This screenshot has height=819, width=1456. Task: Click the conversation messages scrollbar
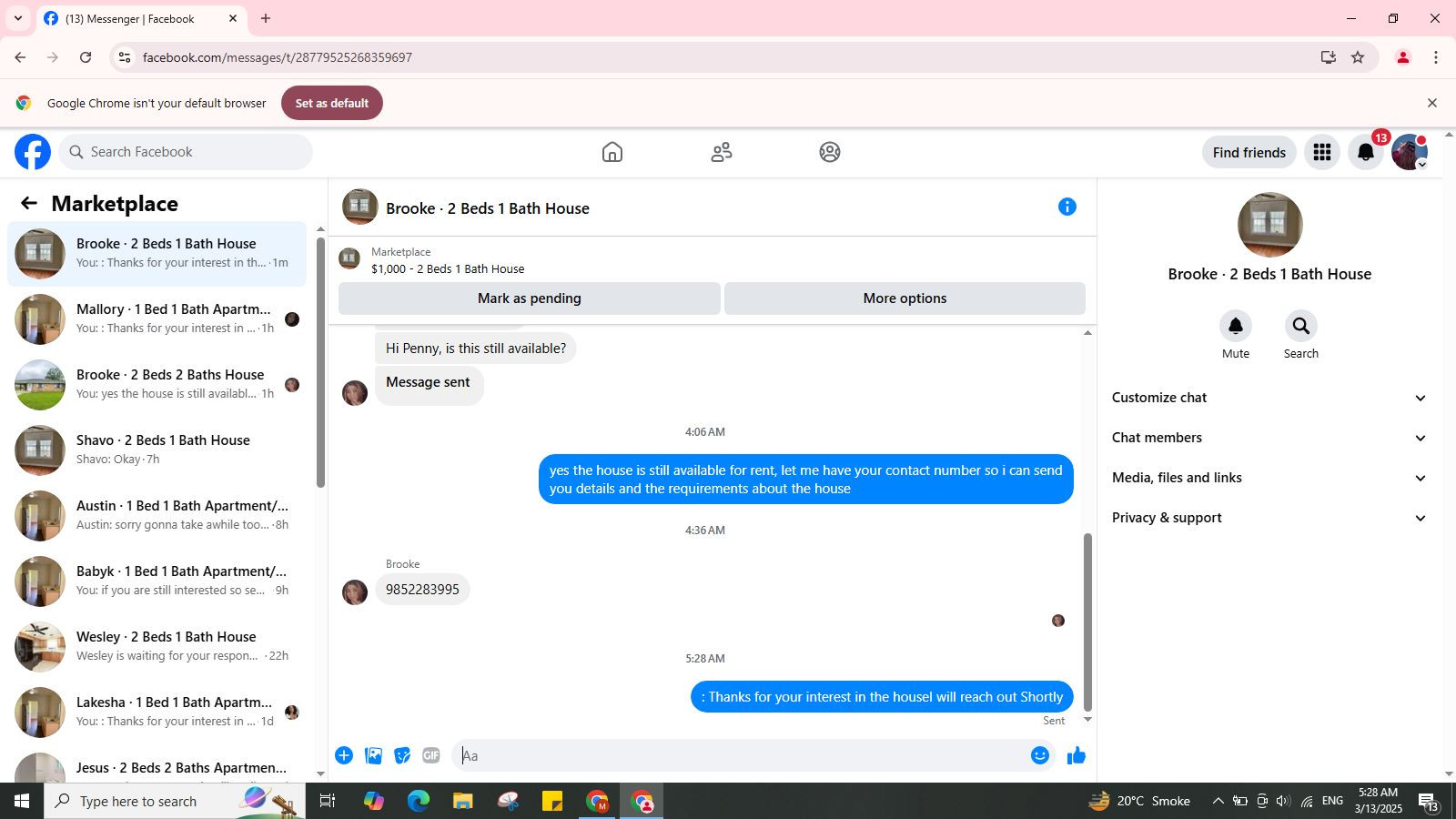coord(1087,622)
